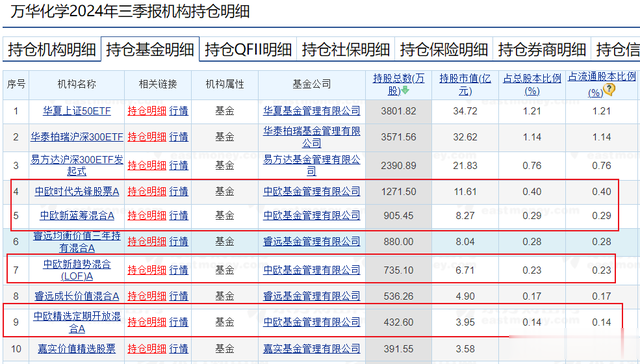640x364 pixels.
Task: Open the 持仓QFII明细 tab
Action: (248, 49)
